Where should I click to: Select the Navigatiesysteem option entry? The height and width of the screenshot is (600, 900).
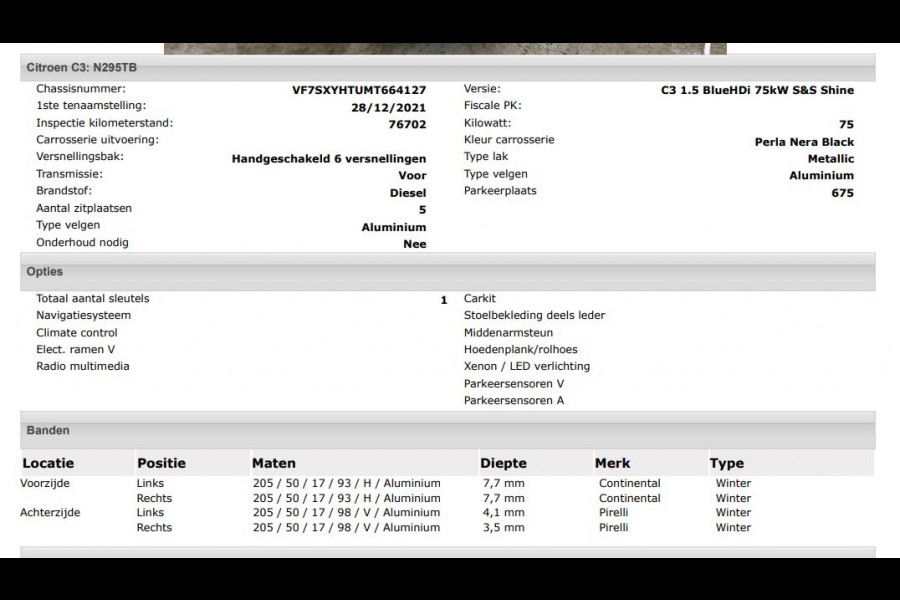(x=83, y=315)
